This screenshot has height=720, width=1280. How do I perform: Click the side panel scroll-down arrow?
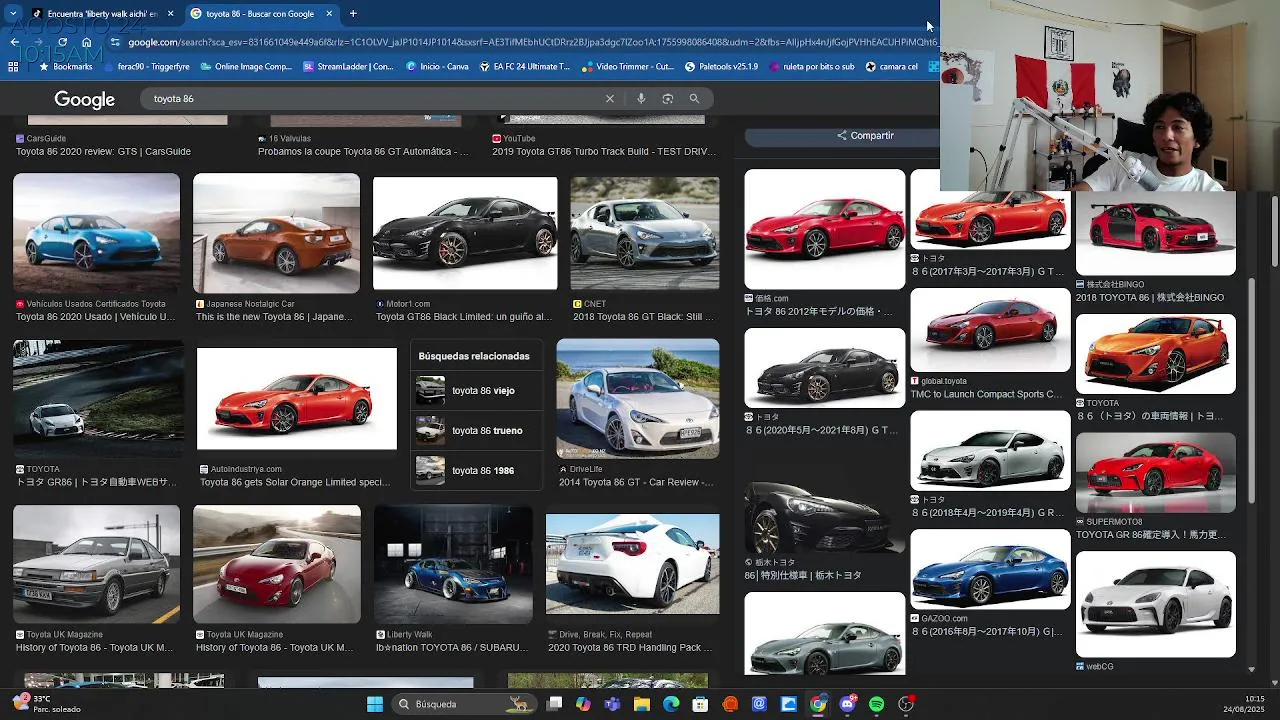tap(1251, 669)
